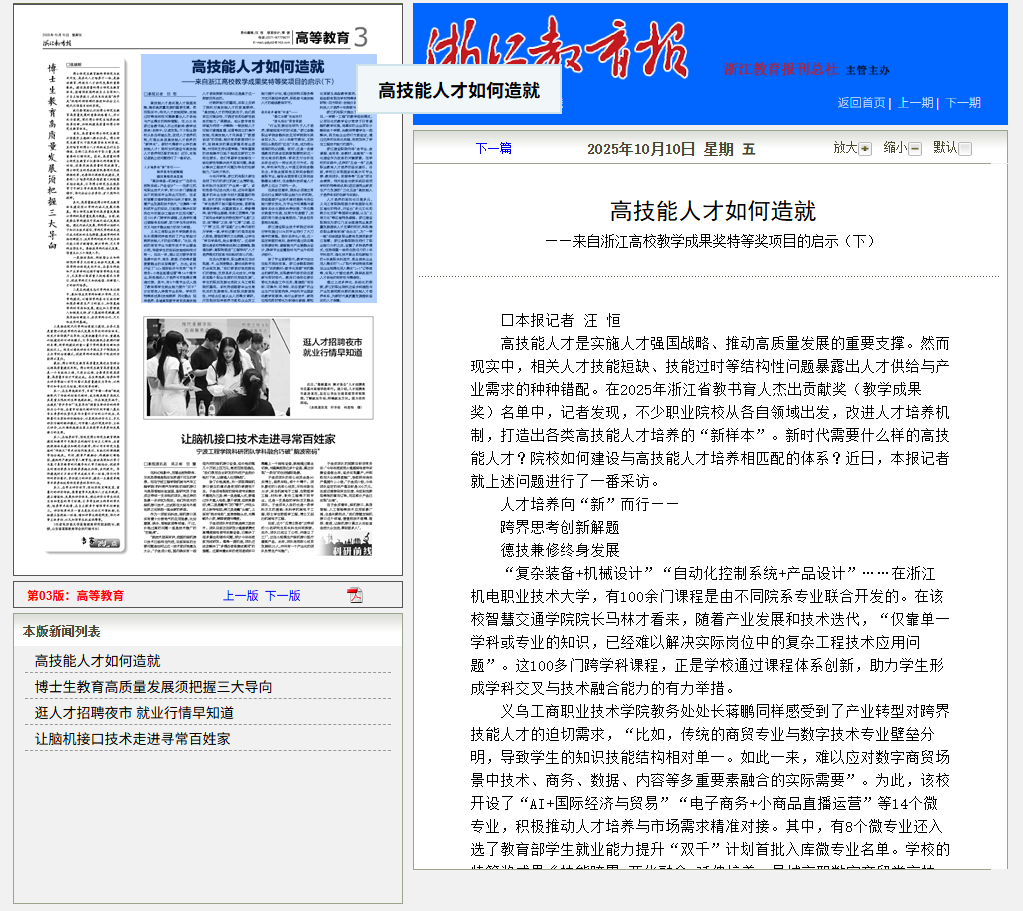This screenshot has height=911, width=1023.
Task: Open next issue via 下一期
Action: click(963, 103)
